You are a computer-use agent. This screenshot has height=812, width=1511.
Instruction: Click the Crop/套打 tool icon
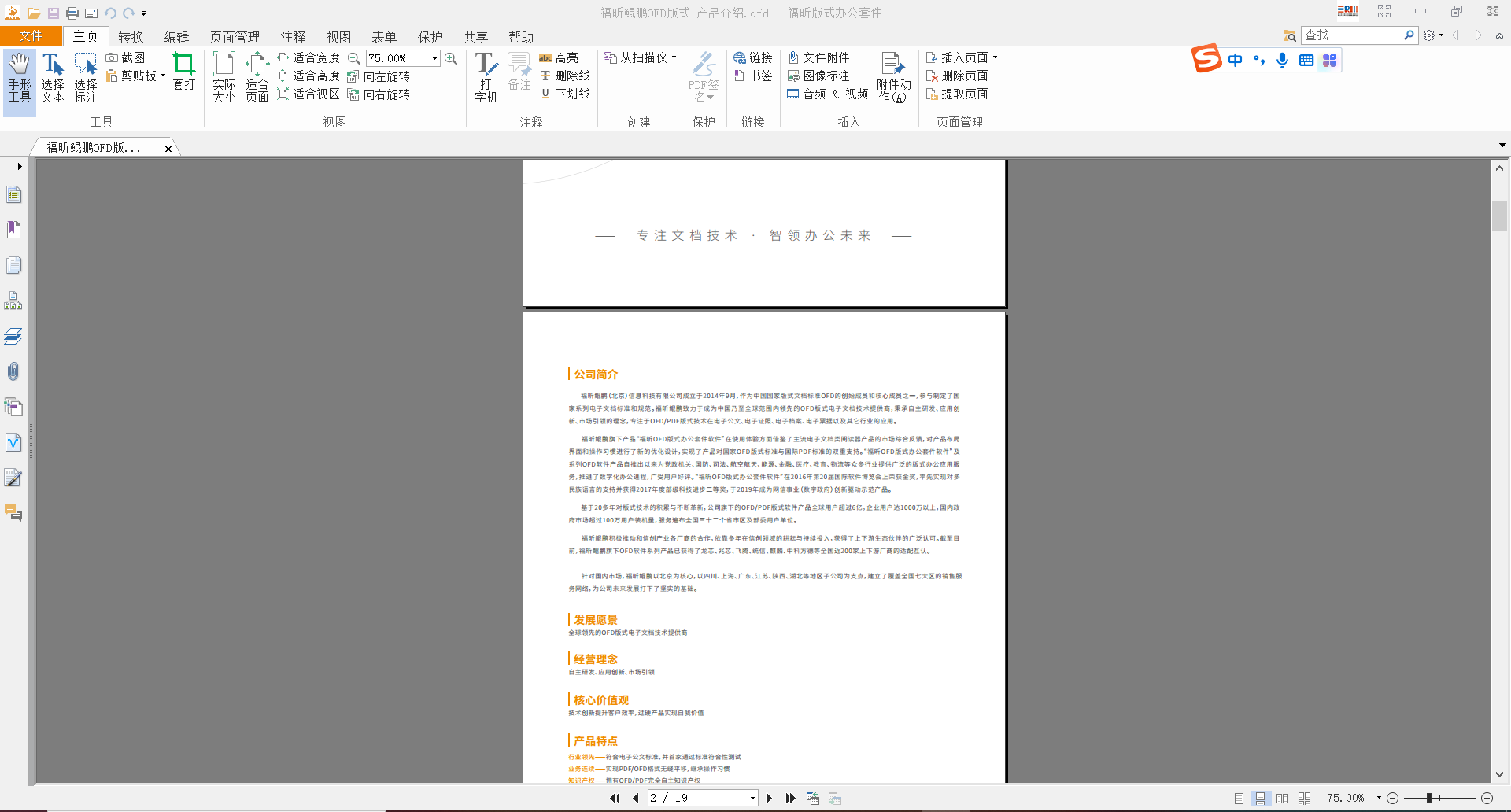click(x=183, y=72)
